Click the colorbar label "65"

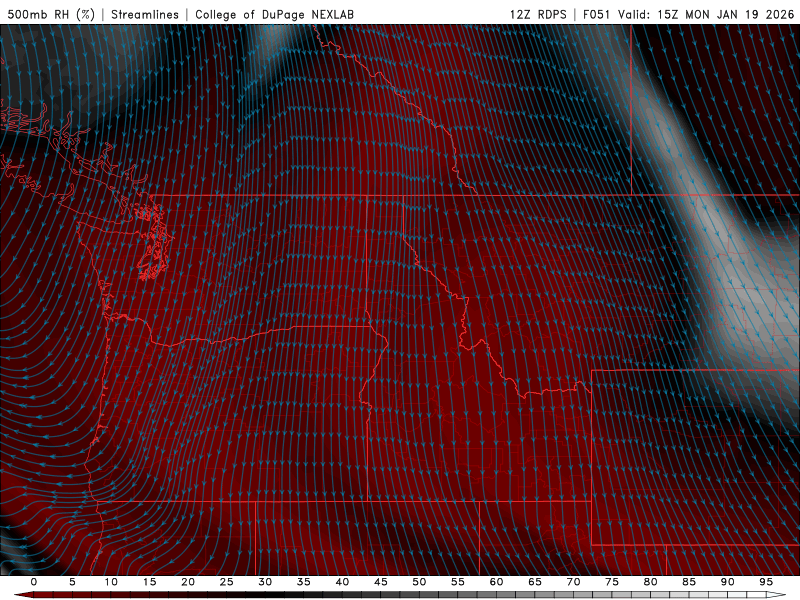pyautogui.click(x=535, y=582)
